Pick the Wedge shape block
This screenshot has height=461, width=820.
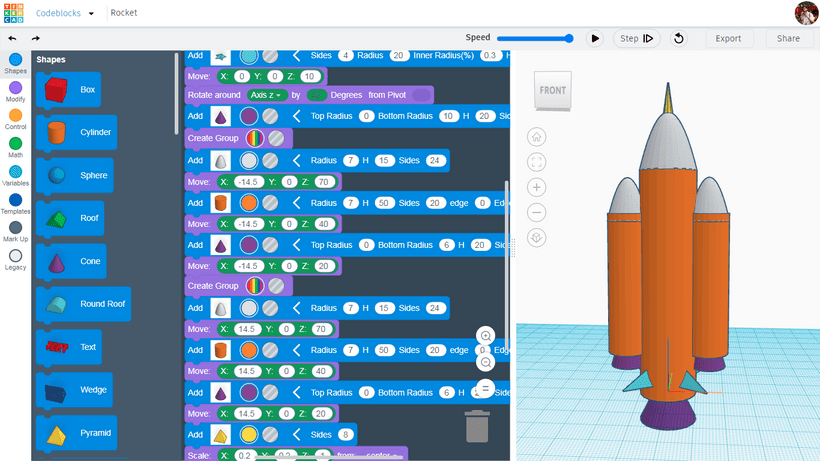74,389
